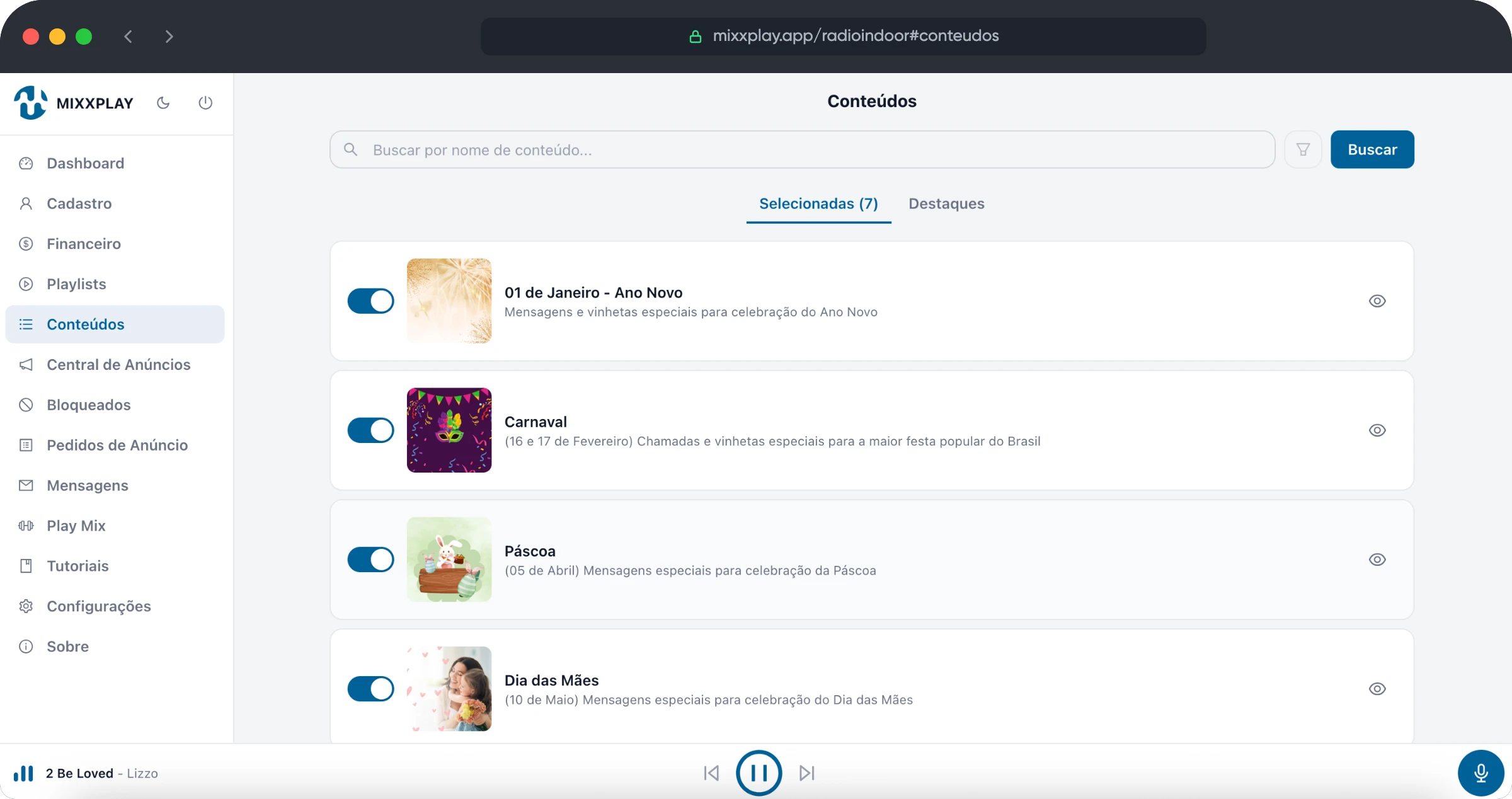Disable Carnaval content toggle
This screenshot has width=1512, height=799.
coord(370,430)
